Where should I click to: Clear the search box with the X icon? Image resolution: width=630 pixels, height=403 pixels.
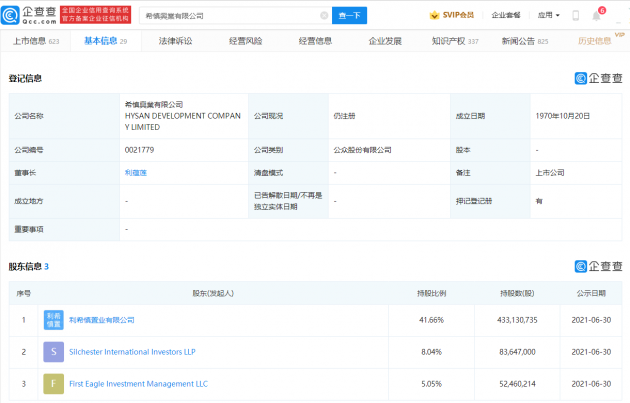(324, 16)
